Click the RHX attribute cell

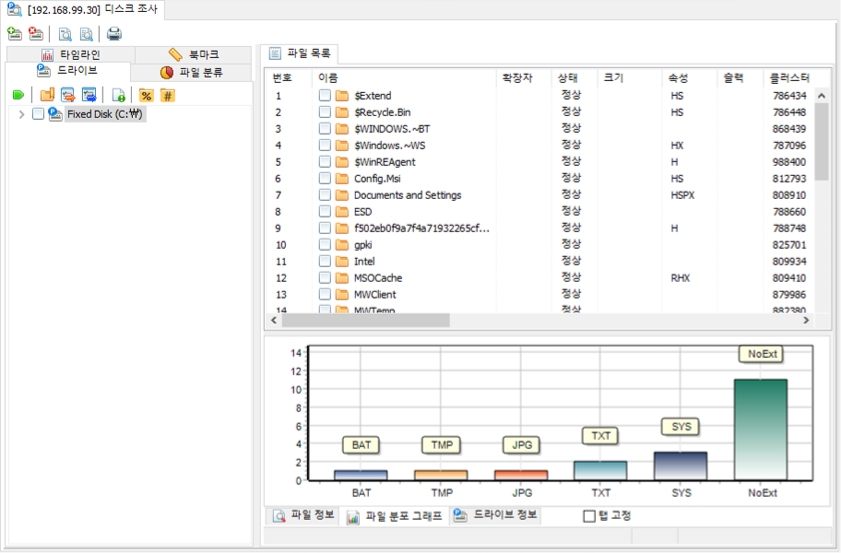[680, 278]
